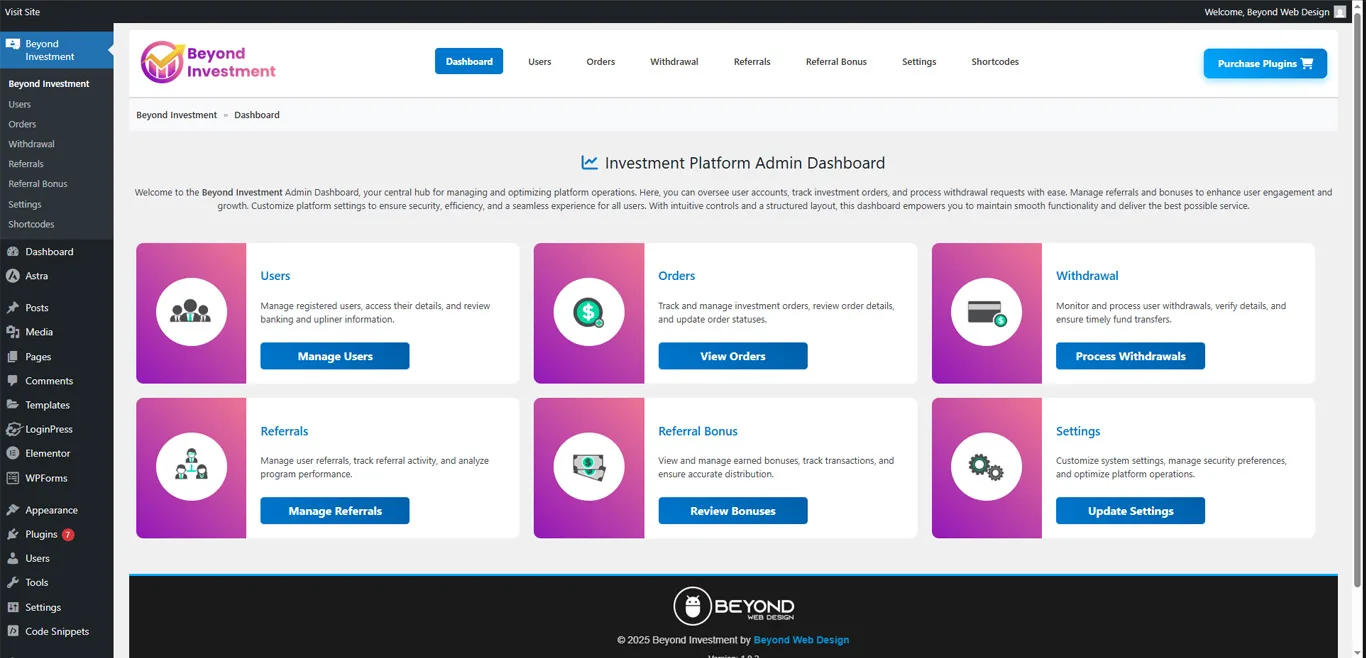Click the Pages icon in the sidebar
Viewport: 1366px width, 658px height.
click(12, 357)
